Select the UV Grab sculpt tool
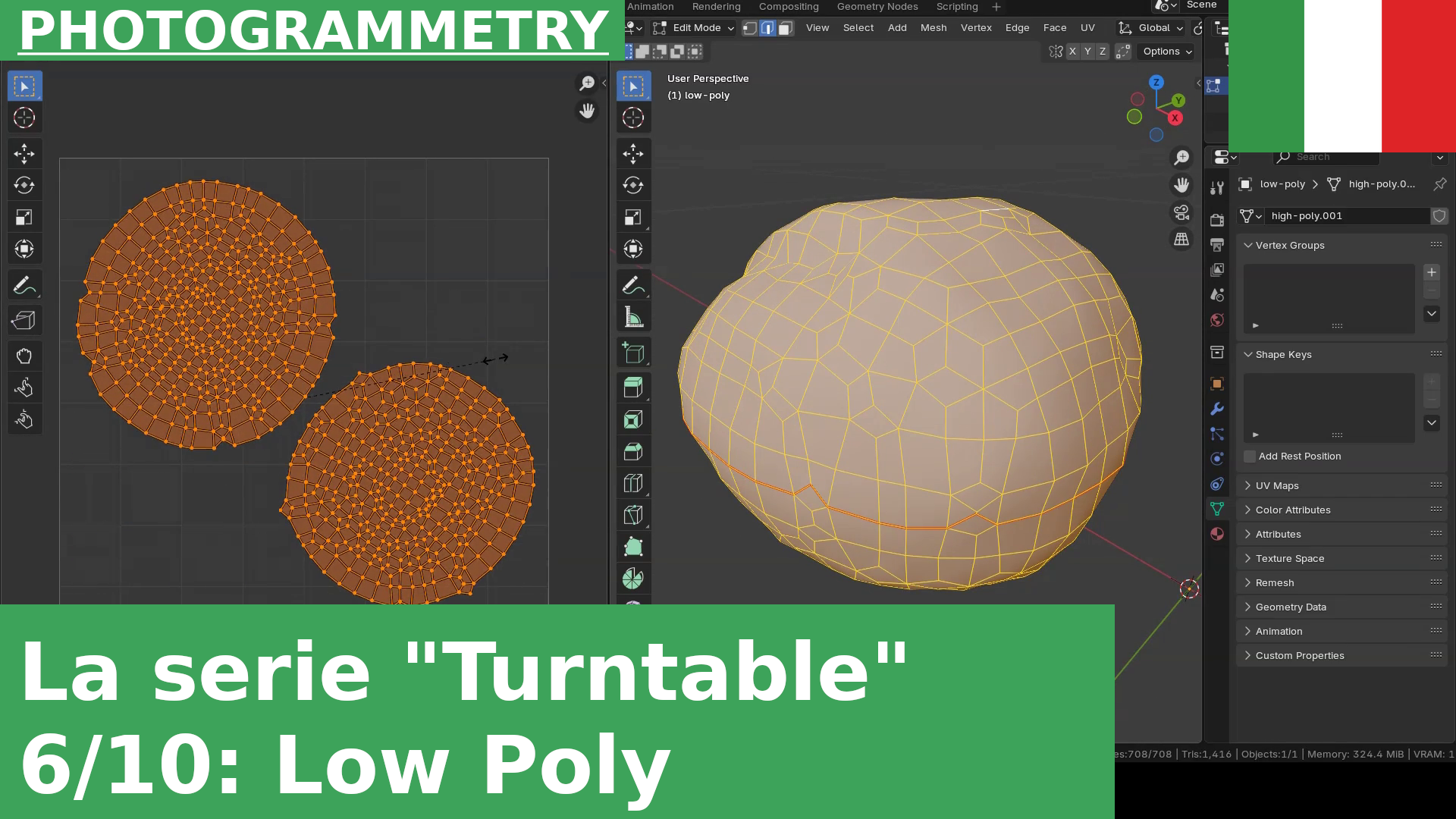This screenshot has height=819, width=1456. (24, 356)
